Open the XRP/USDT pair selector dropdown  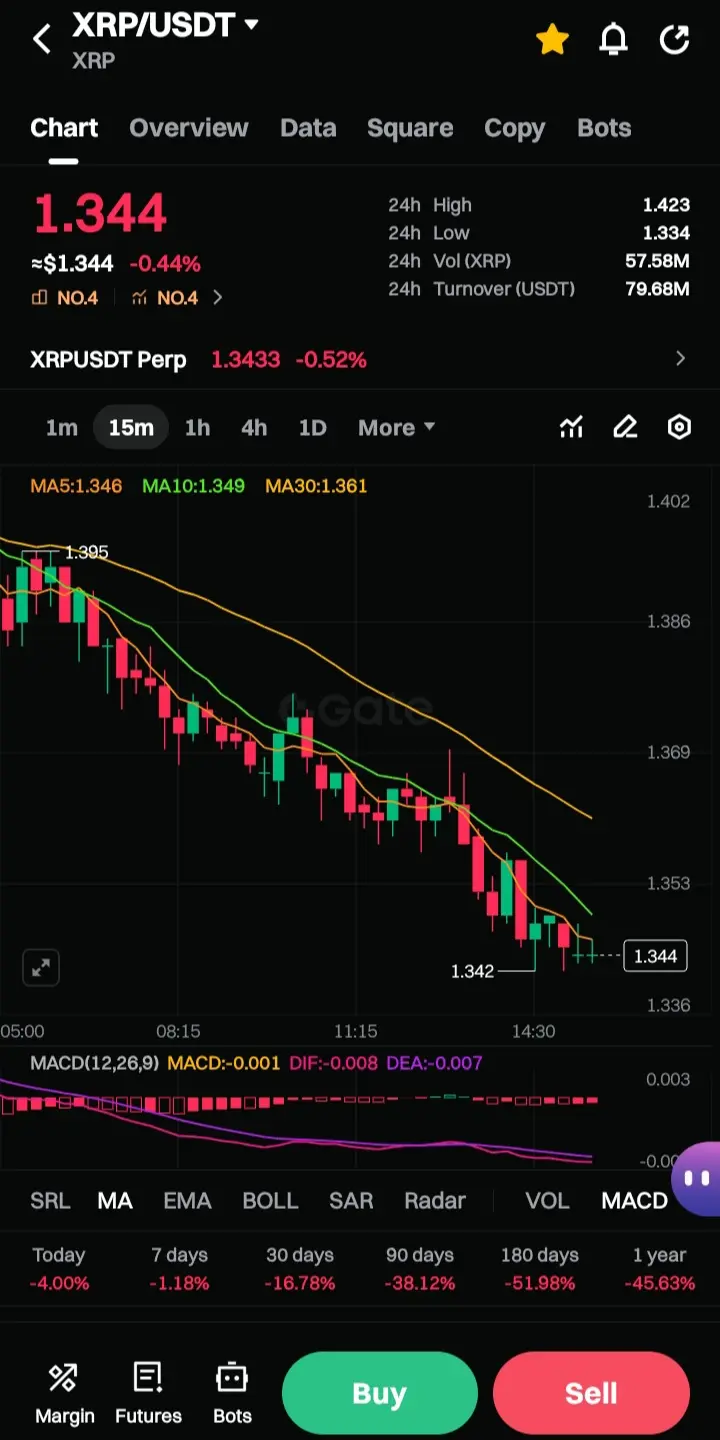(x=166, y=26)
